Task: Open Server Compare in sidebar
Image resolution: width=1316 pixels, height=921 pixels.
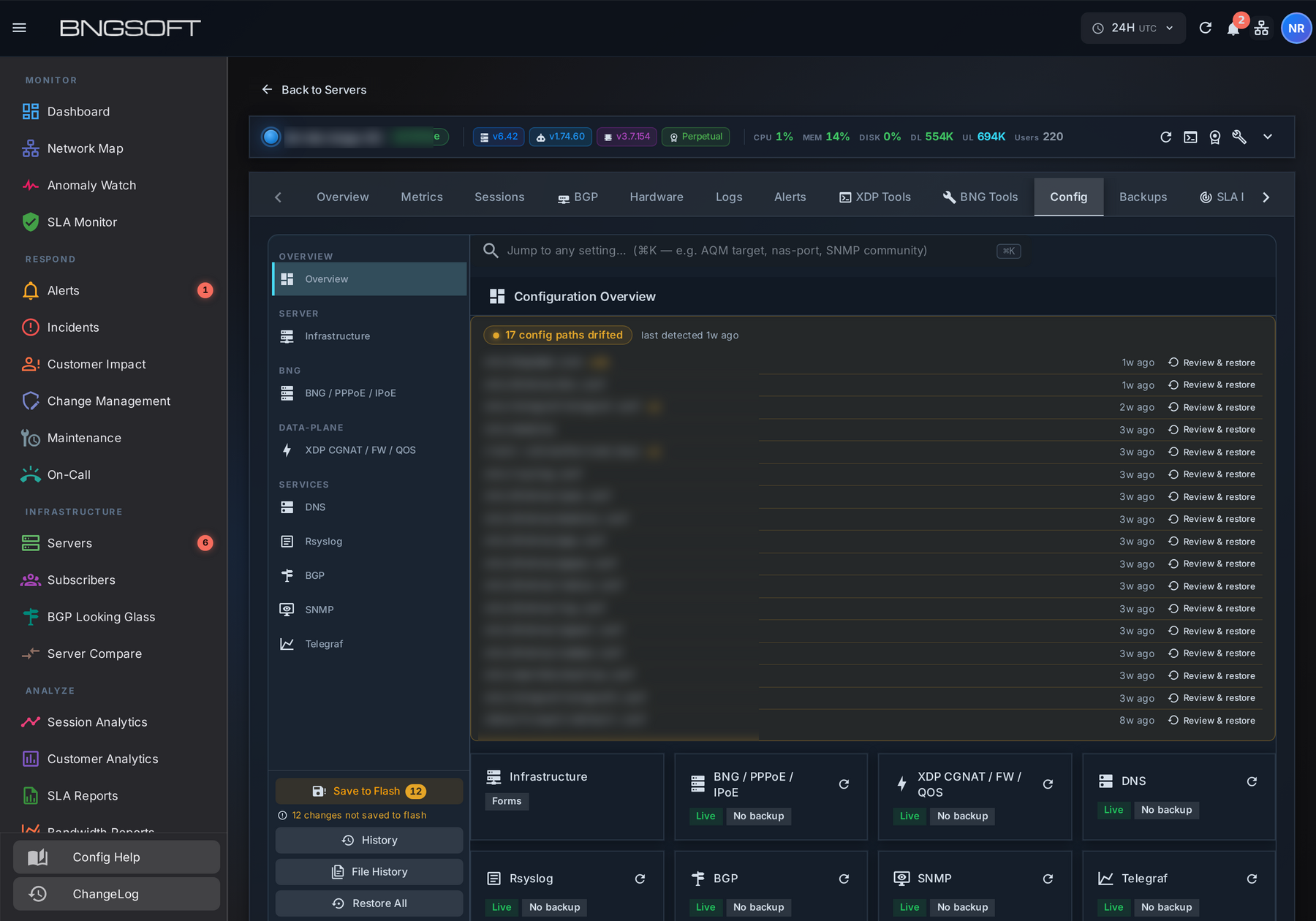Action: click(x=113, y=653)
